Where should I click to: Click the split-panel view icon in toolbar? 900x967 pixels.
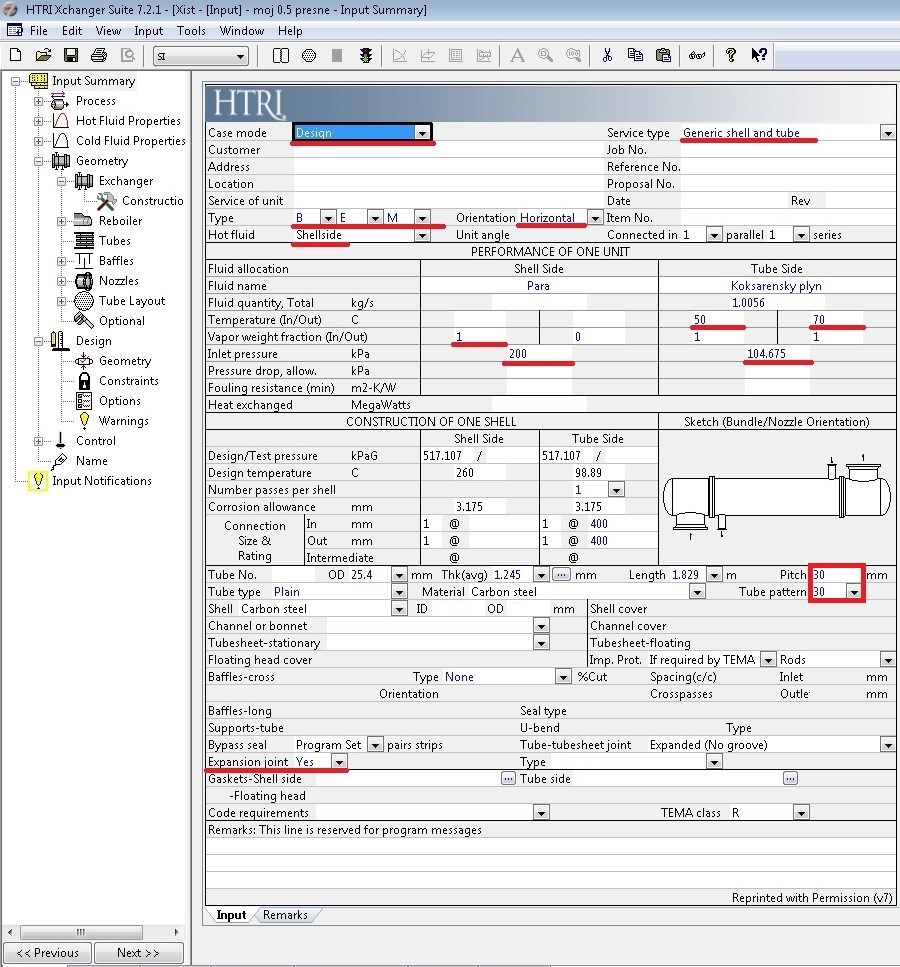[x=281, y=56]
